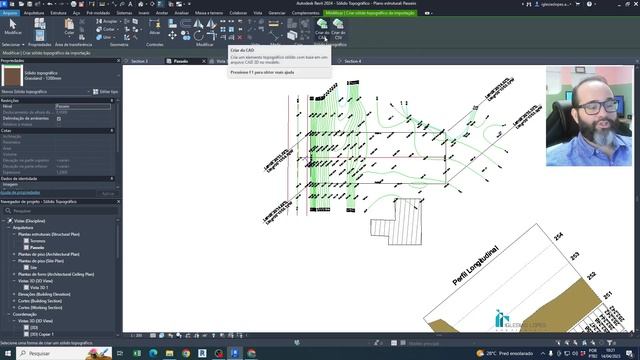Viewport: 640px width, 360px height.
Task: Switch to the Section 3 view tab
Action: pos(139,61)
